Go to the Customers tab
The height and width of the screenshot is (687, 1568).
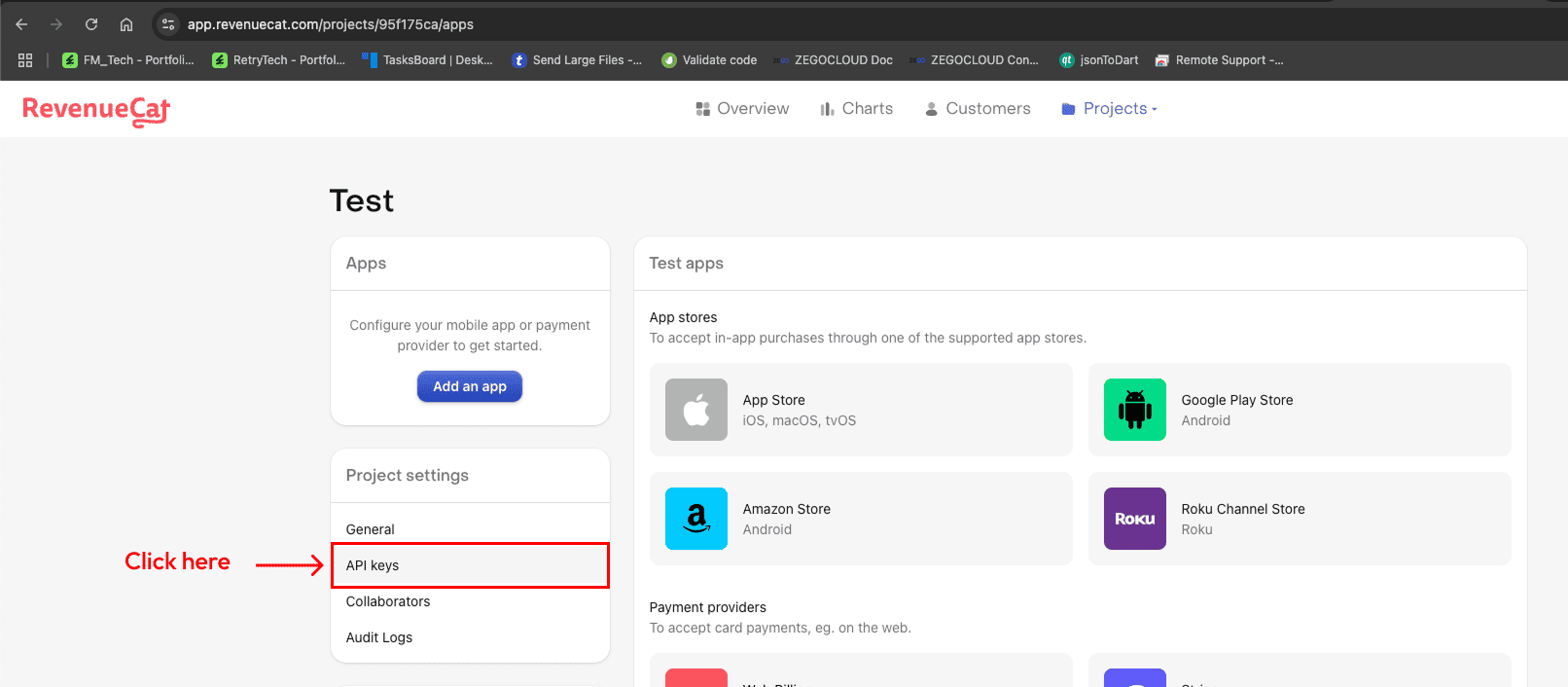click(977, 109)
